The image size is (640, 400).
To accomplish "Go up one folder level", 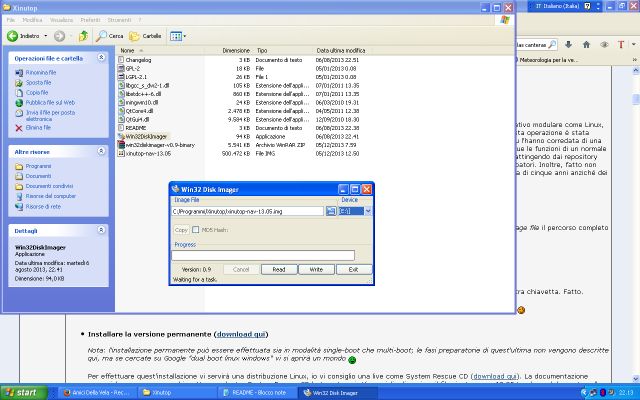I will (x=83, y=36).
